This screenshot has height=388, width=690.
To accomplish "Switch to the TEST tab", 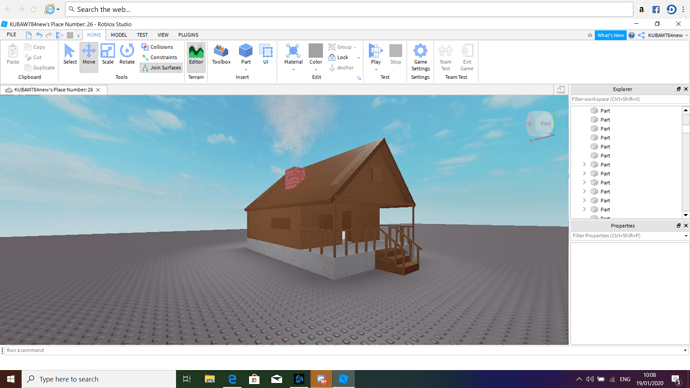I will click(142, 35).
